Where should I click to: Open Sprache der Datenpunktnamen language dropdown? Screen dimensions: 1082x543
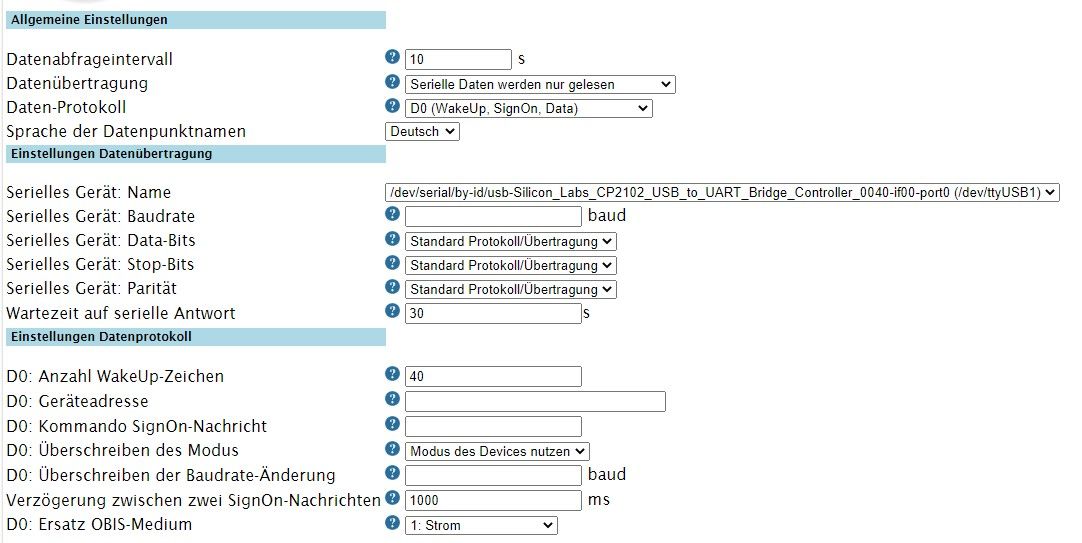(x=422, y=131)
